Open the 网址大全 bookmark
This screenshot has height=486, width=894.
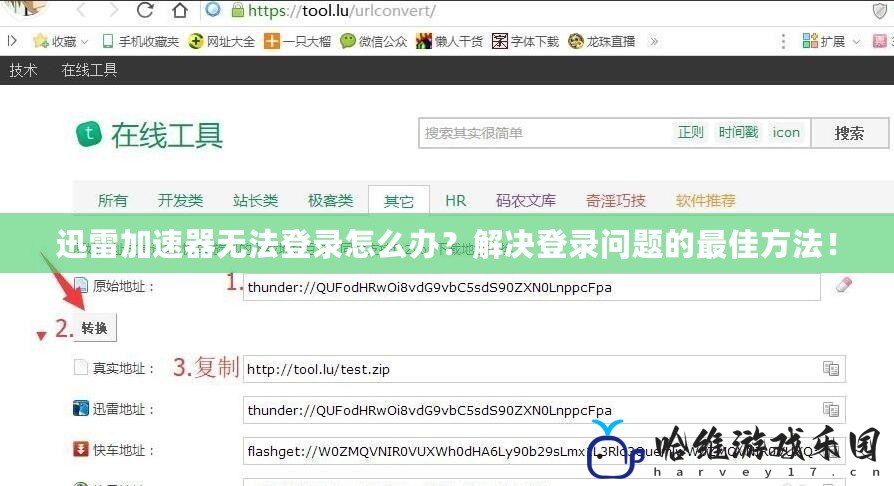(x=222, y=42)
